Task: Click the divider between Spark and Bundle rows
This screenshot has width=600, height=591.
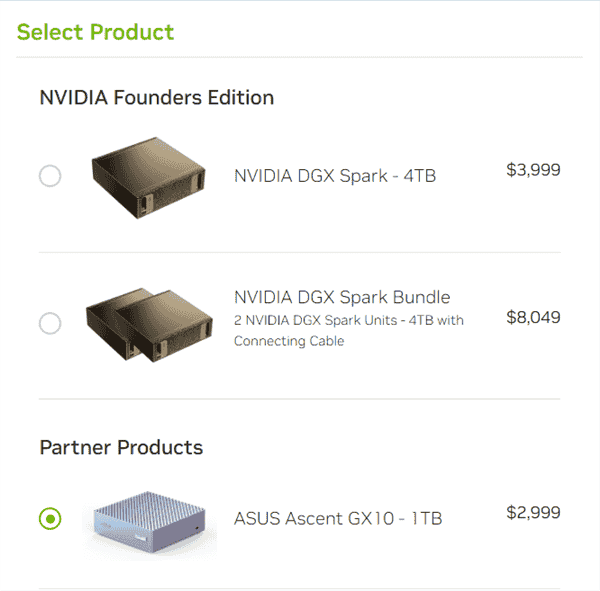Action: click(x=300, y=252)
